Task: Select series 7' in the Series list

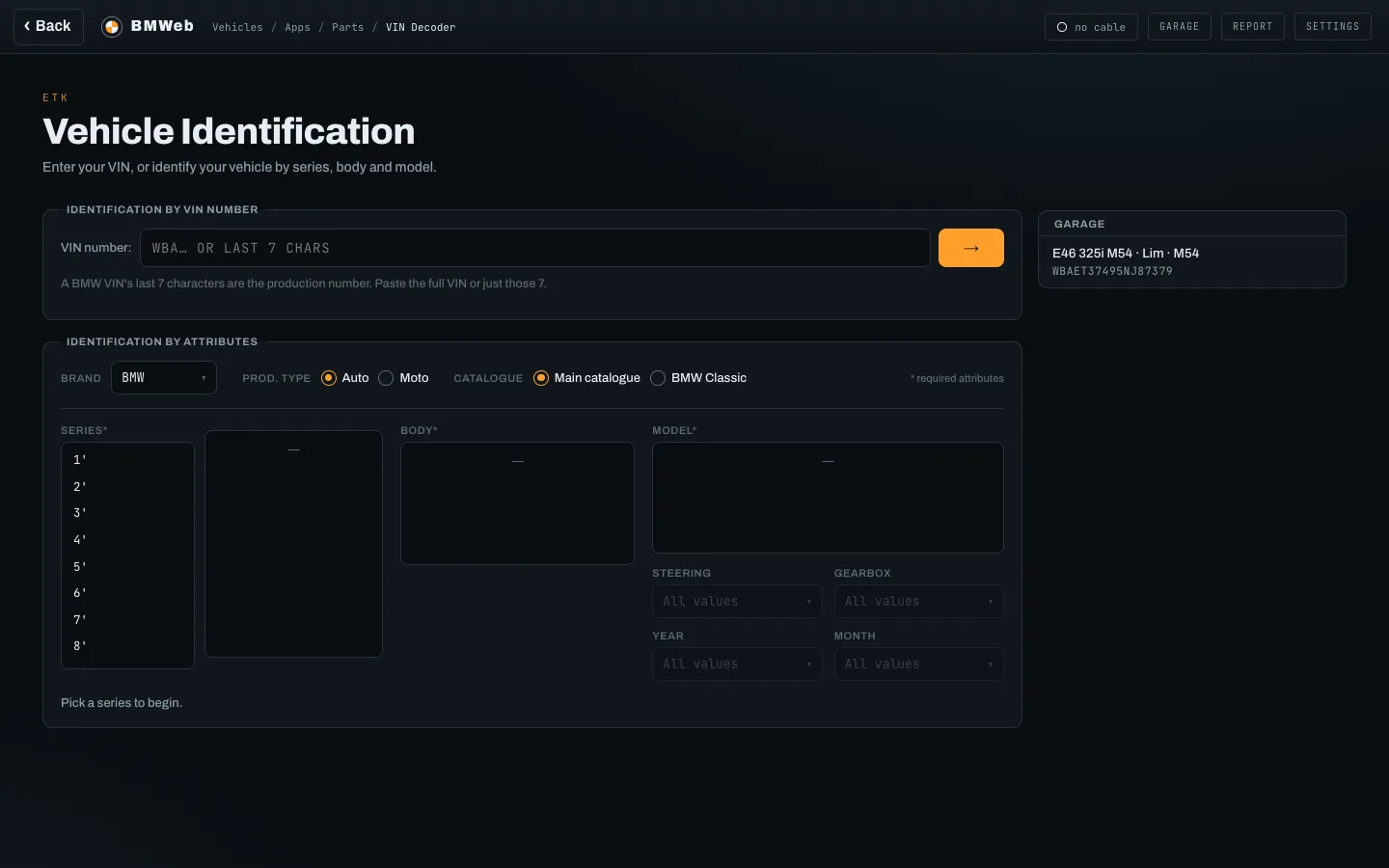Action: pos(127,620)
